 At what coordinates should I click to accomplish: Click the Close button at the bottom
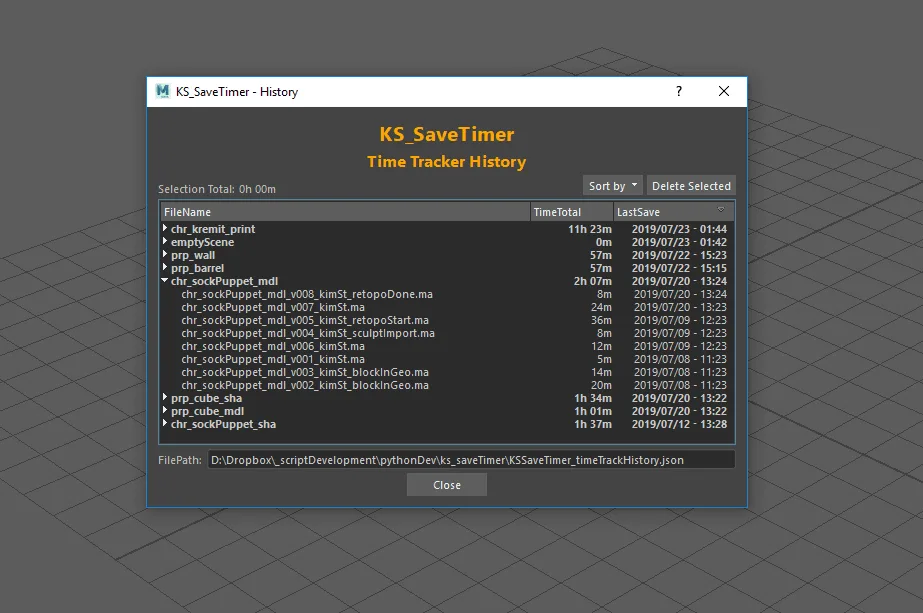447,485
